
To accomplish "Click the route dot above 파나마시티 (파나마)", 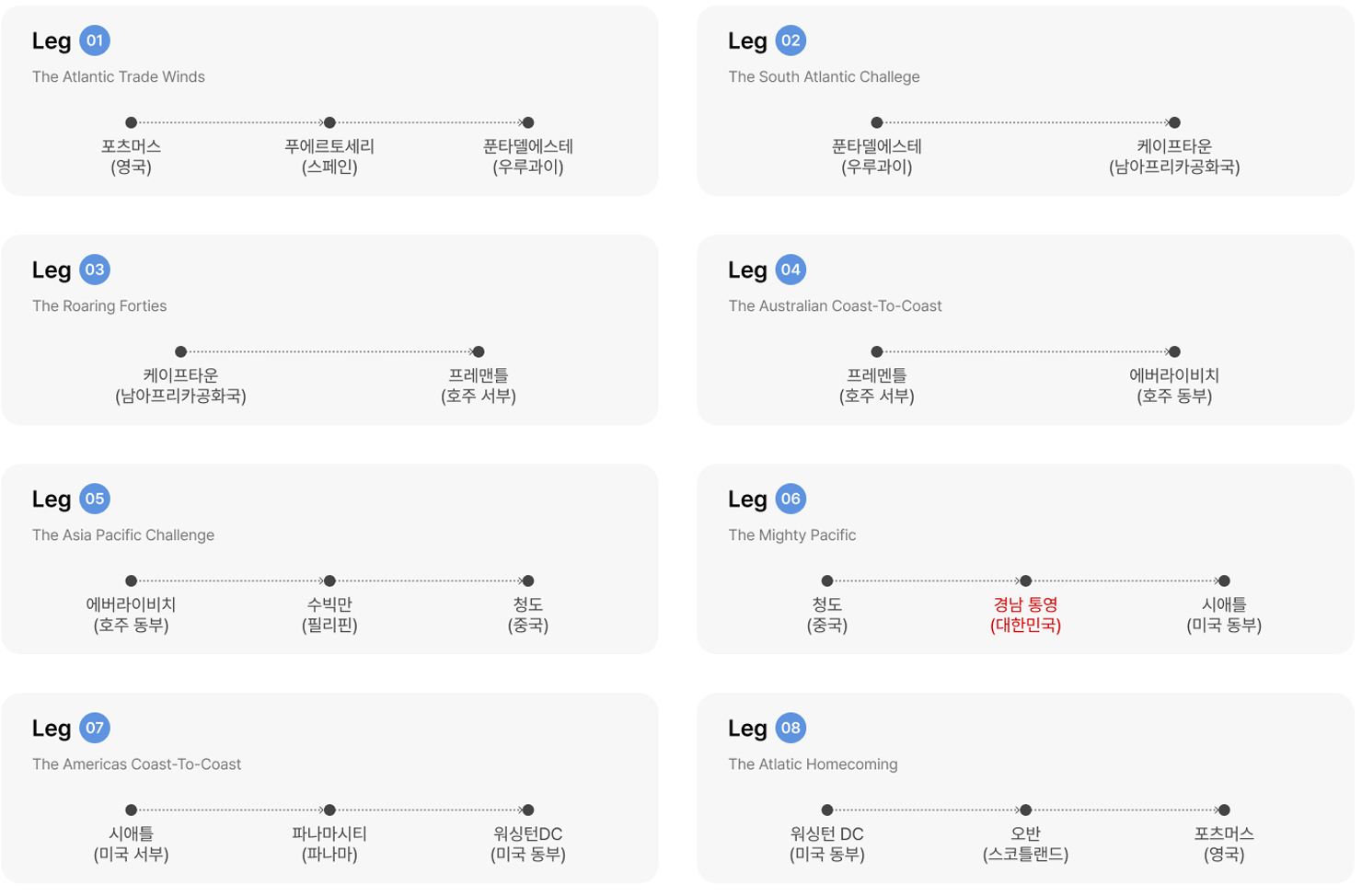I will [x=329, y=810].
